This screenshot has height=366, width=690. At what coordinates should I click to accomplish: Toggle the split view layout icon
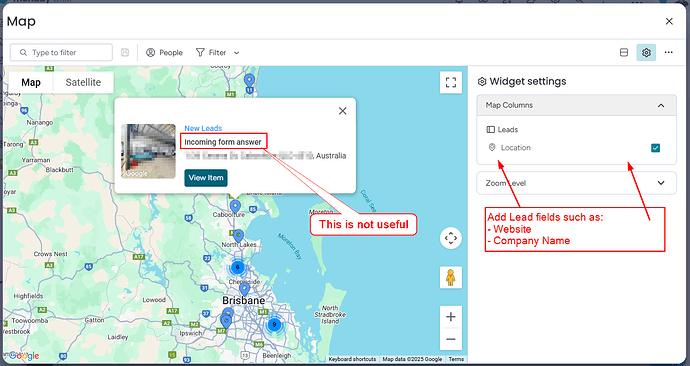pos(624,52)
